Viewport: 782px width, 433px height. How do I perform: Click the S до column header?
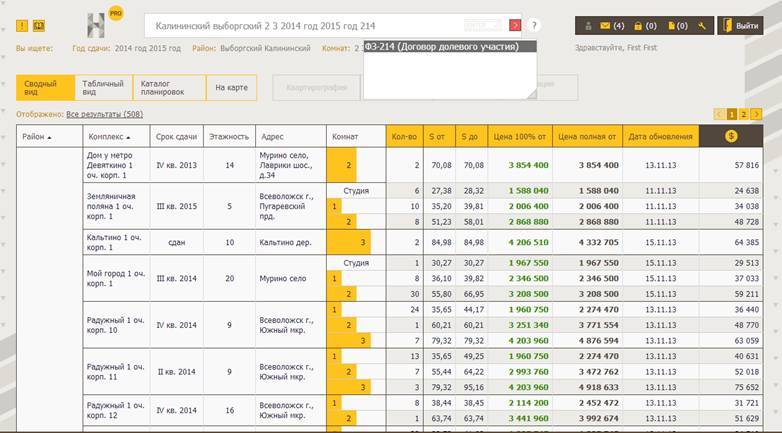471,136
